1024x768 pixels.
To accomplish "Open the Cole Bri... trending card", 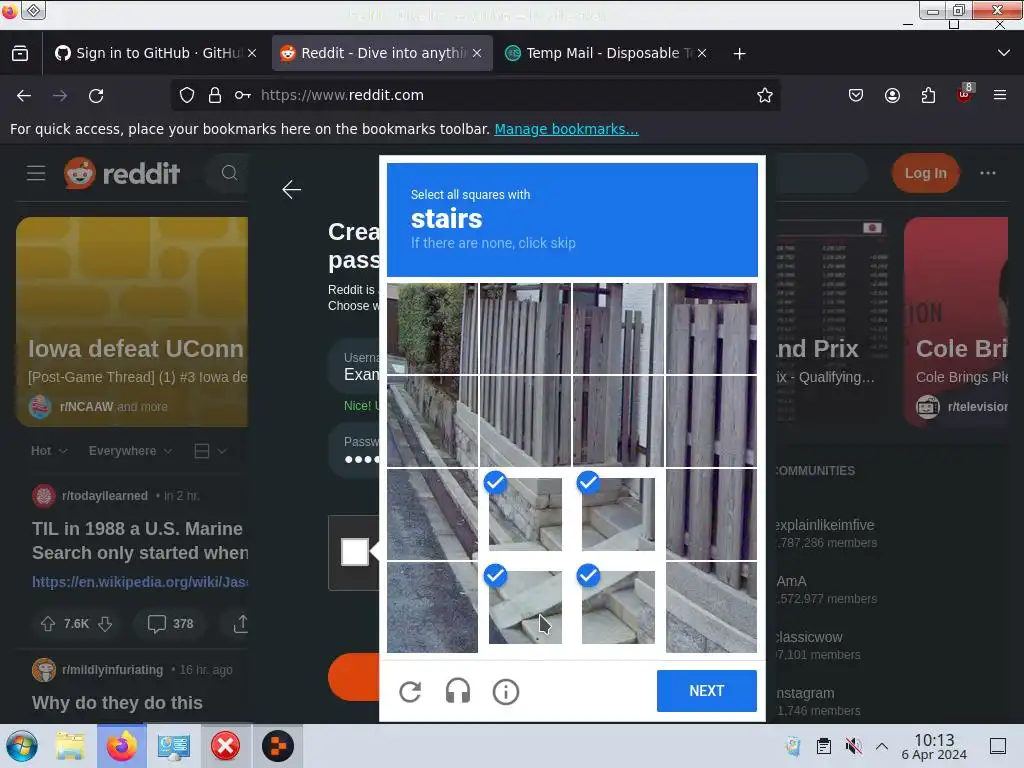I will point(956,322).
